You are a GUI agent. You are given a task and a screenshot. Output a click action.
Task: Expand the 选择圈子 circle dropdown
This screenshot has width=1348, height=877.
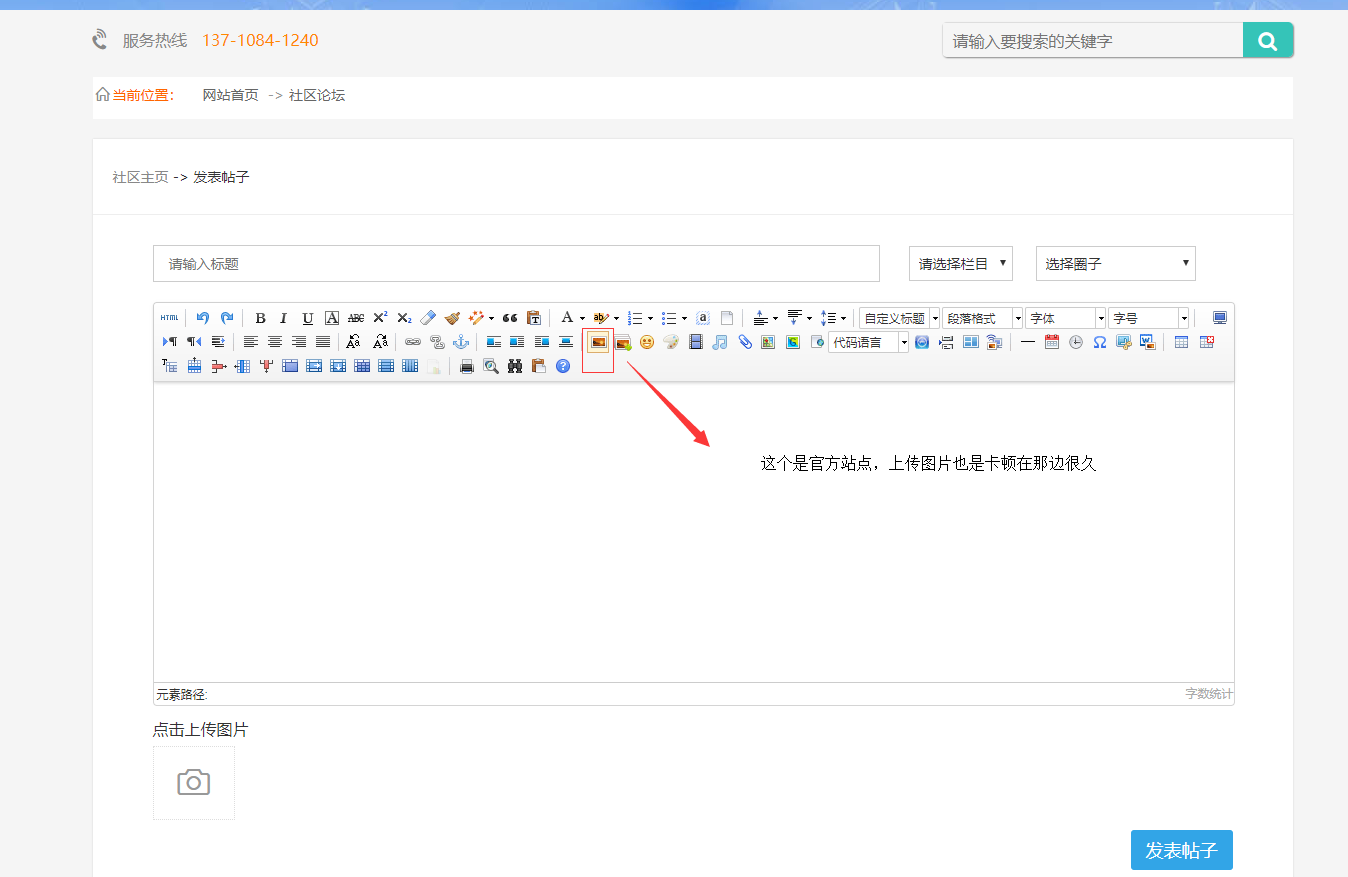pyautogui.click(x=1115, y=264)
